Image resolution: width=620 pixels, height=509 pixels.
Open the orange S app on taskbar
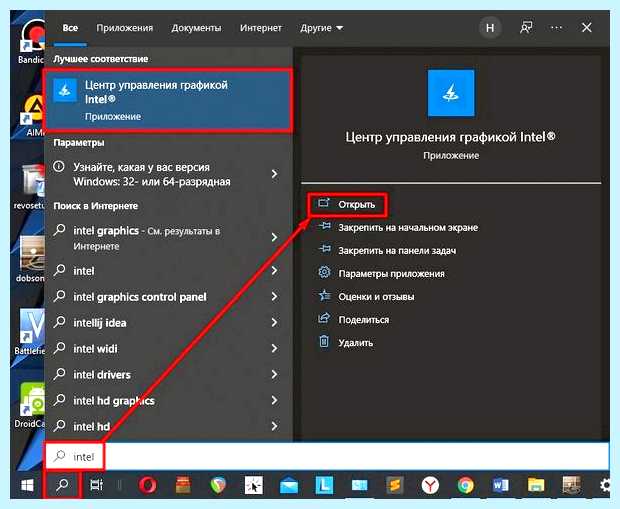point(395,485)
